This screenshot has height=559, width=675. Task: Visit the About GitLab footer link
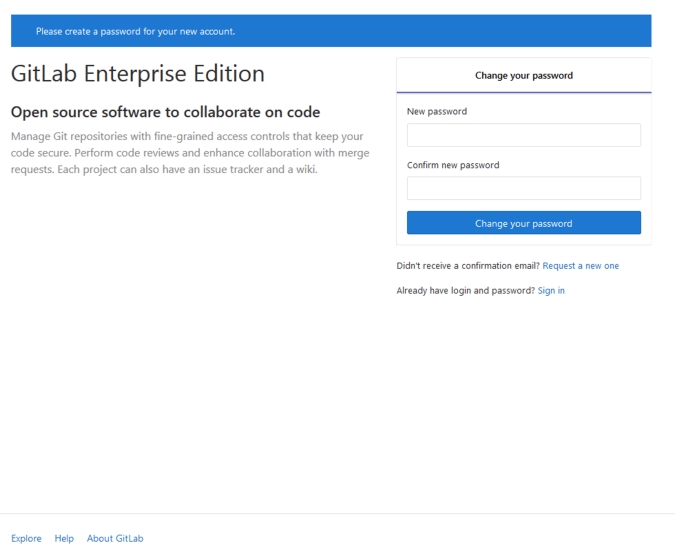(115, 538)
